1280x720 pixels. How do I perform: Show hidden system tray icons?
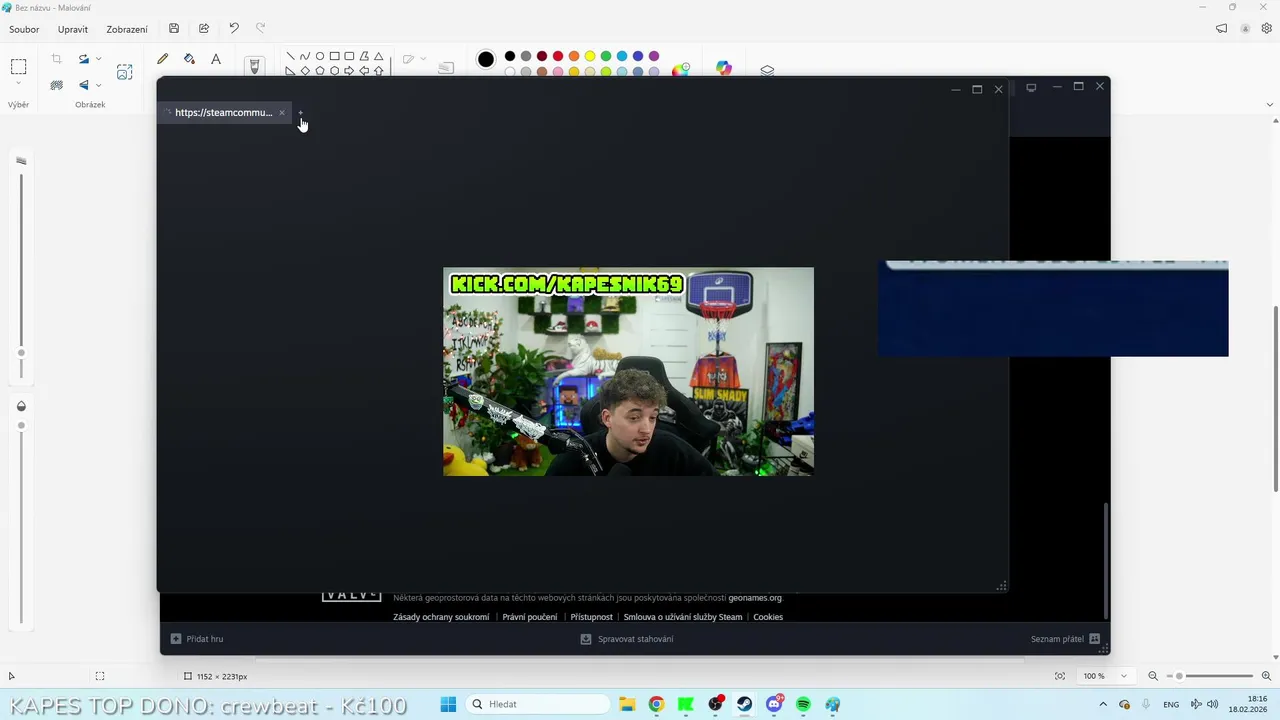(x=1103, y=704)
